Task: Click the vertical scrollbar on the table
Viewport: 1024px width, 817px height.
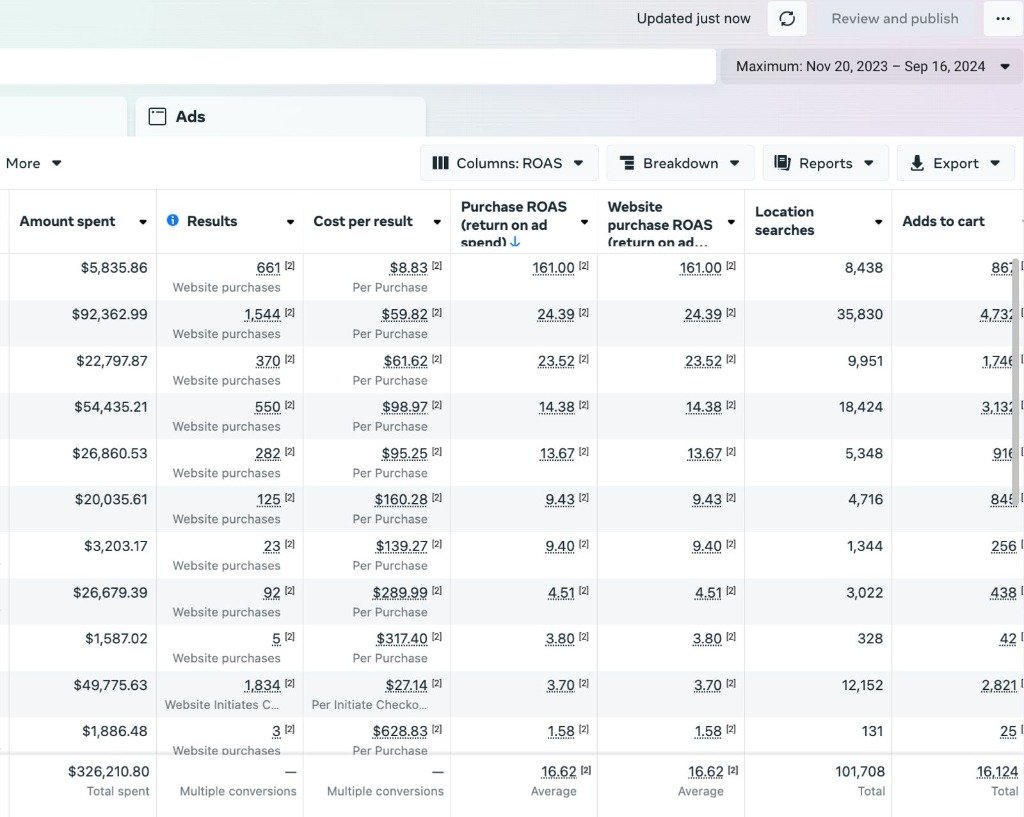Action: (1016, 379)
